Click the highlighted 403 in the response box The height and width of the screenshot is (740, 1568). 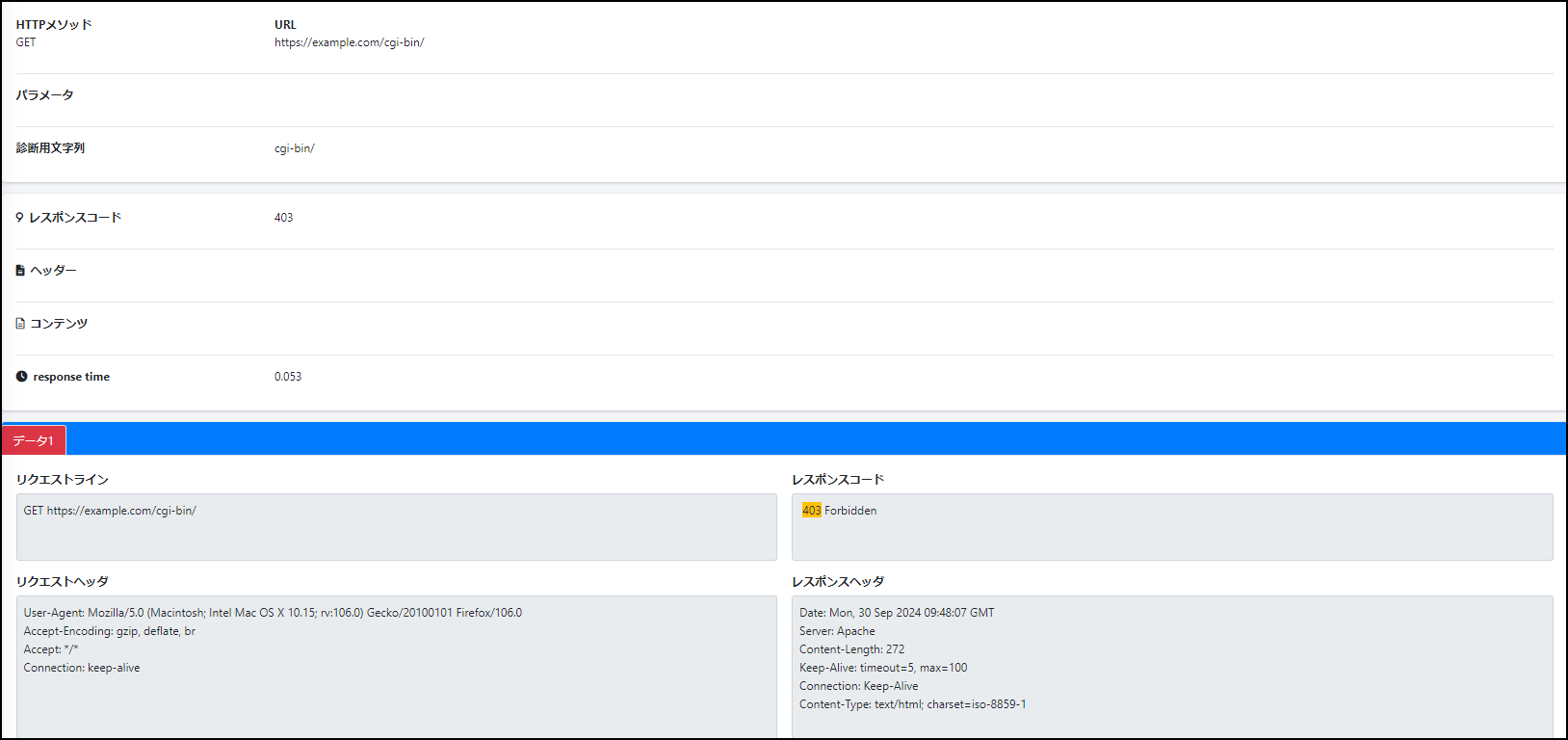point(812,511)
